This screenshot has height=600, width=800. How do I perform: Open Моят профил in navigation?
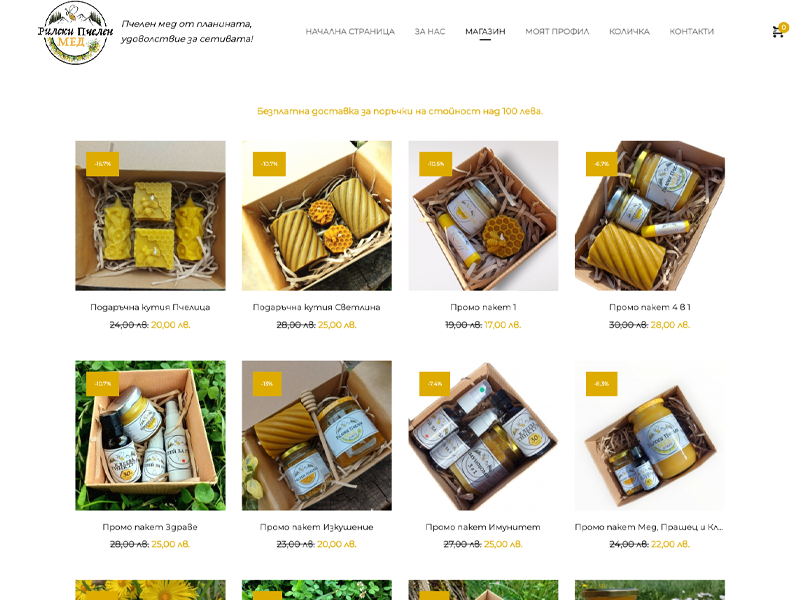coord(557,32)
